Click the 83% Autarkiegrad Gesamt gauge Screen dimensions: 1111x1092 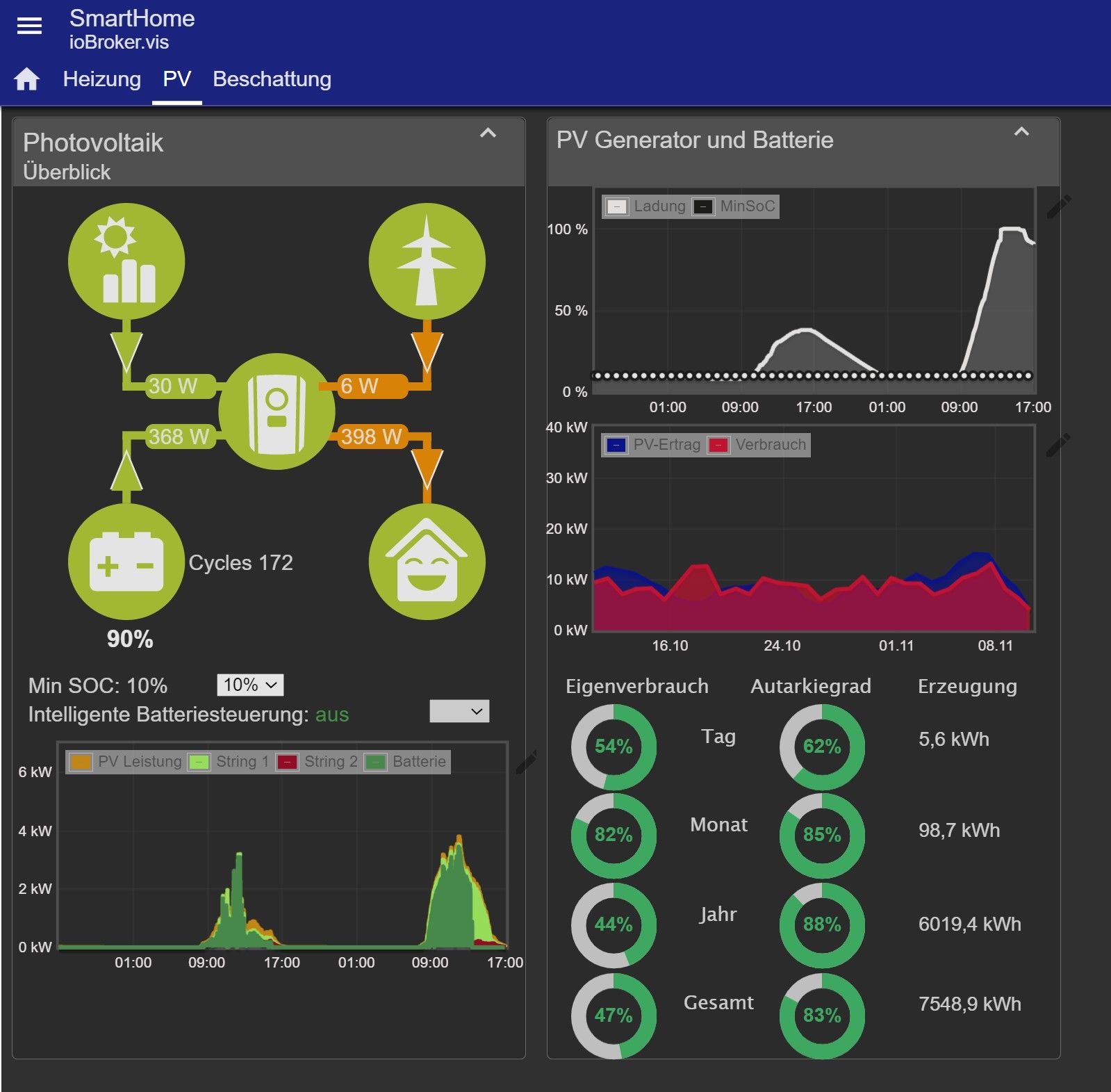point(822,1016)
